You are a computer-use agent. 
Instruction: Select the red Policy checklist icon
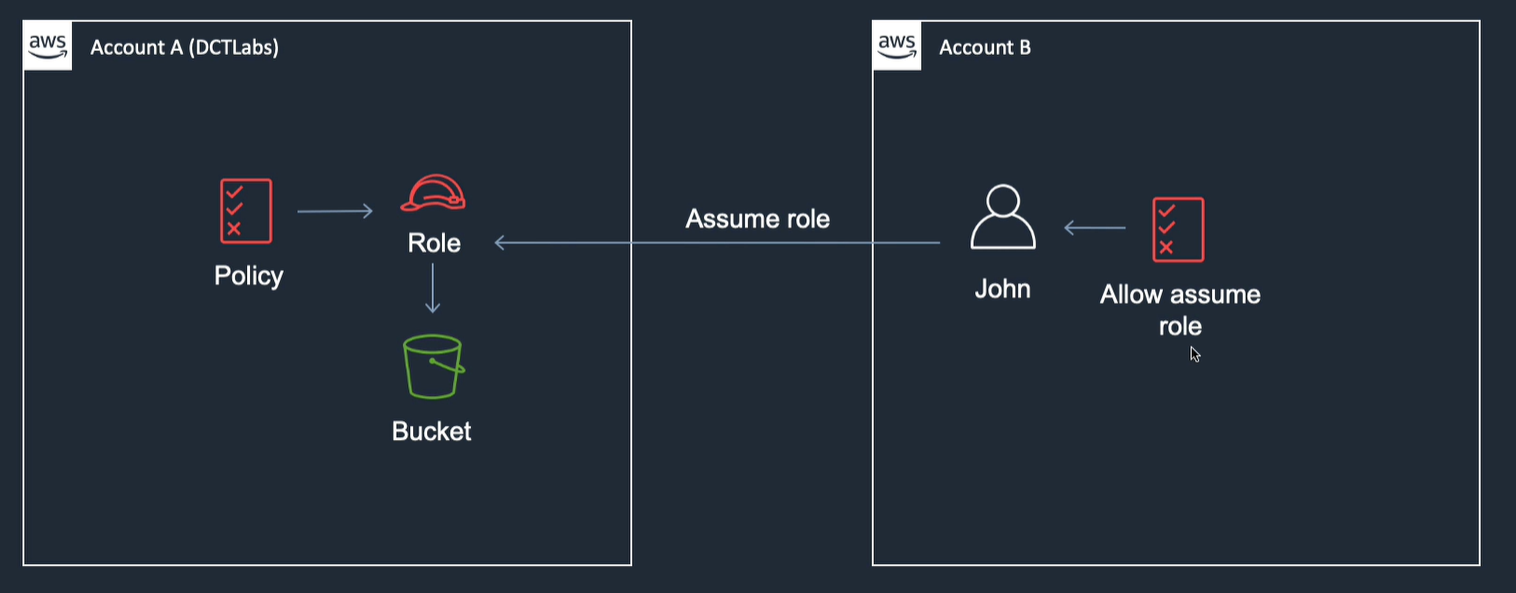[x=246, y=211]
